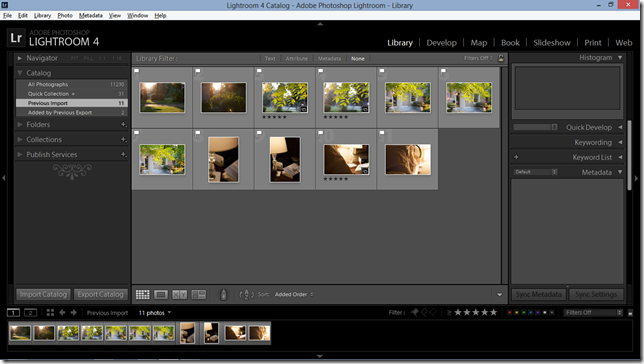This screenshot has width=644, height=364.
Task: Open the 11 photos source dropdown
Action: tap(155, 313)
